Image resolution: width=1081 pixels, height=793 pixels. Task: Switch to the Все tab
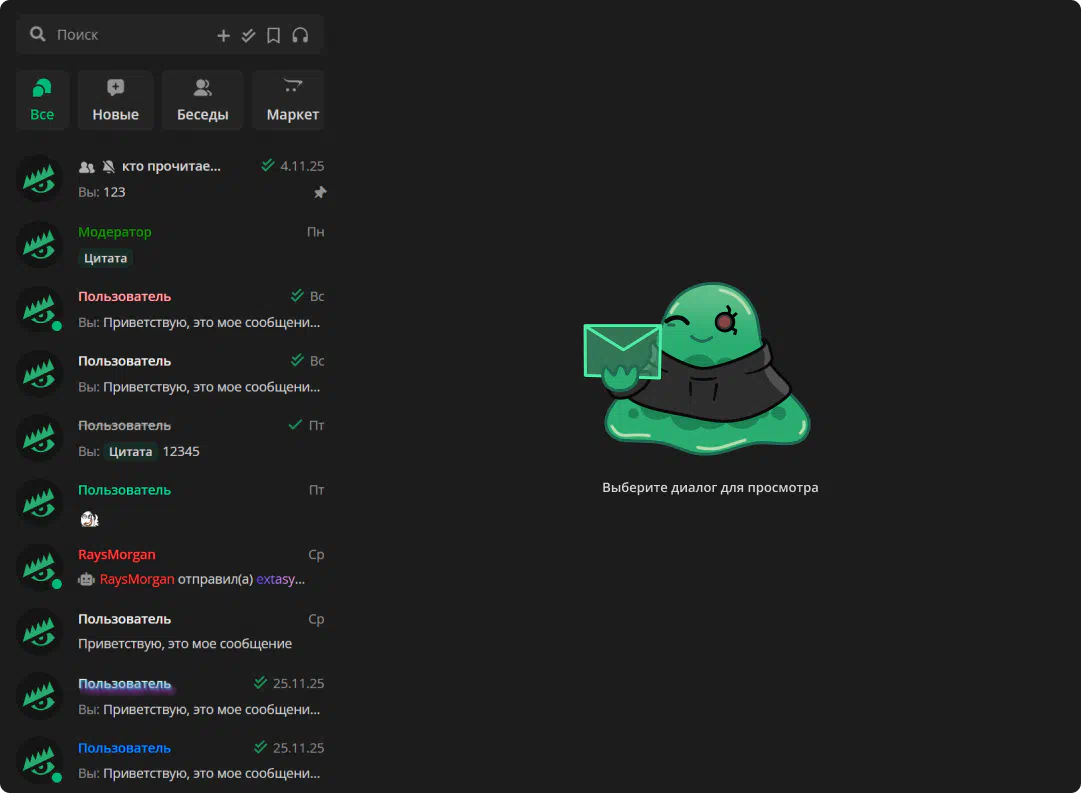pos(42,100)
